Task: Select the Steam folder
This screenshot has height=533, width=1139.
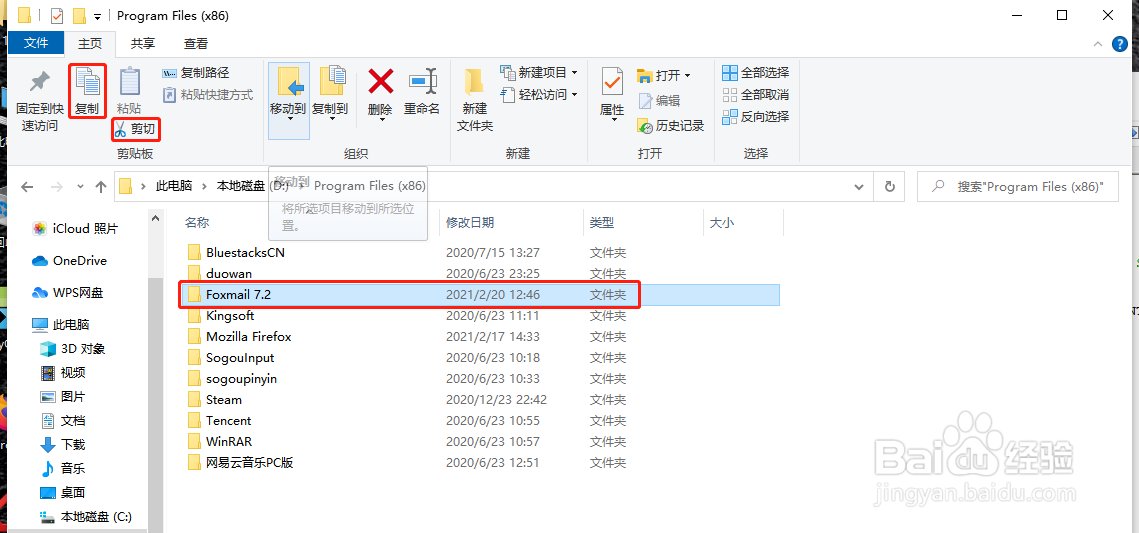Action: [224, 399]
